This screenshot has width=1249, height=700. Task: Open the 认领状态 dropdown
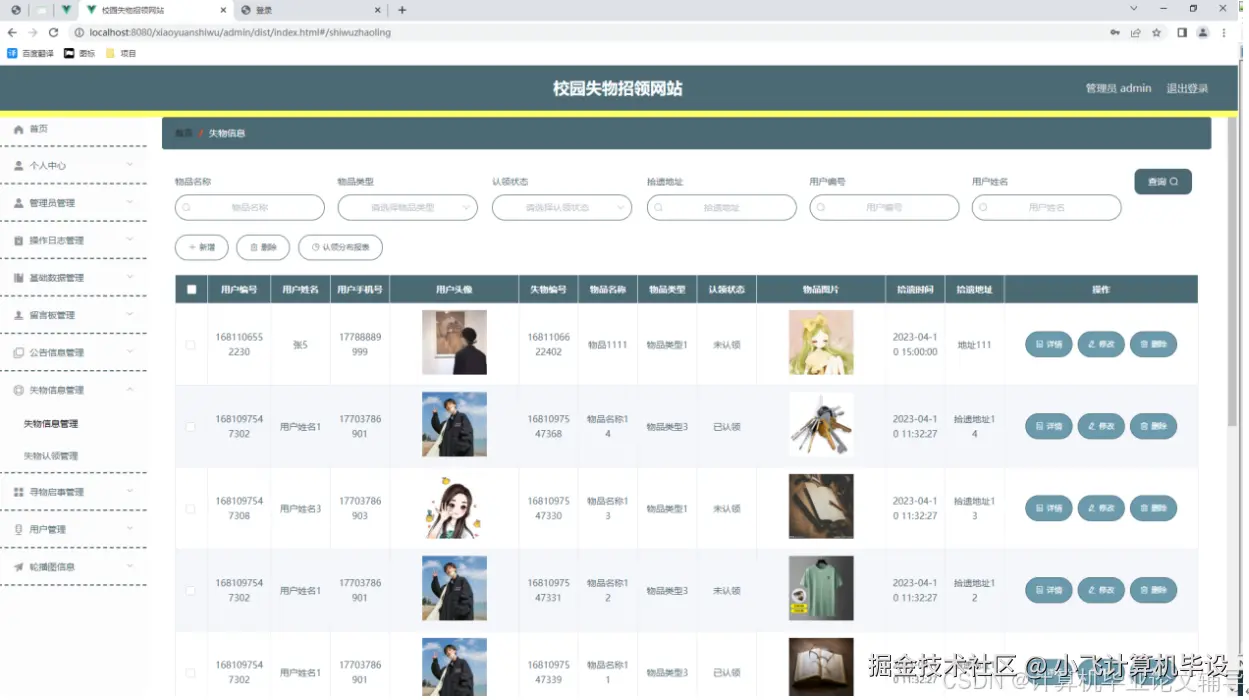(562, 207)
